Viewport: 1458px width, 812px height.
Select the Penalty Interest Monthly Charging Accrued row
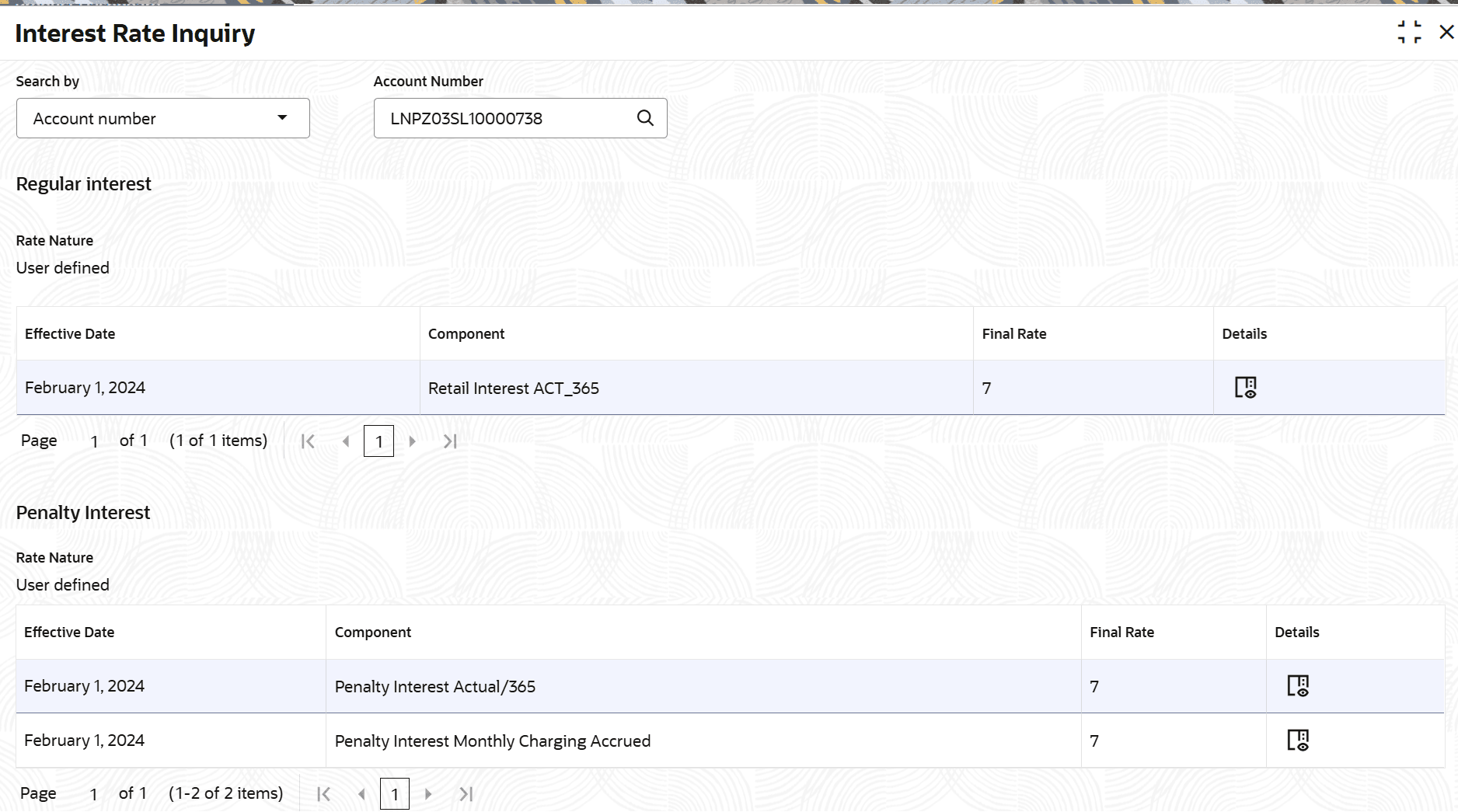tap(493, 741)
